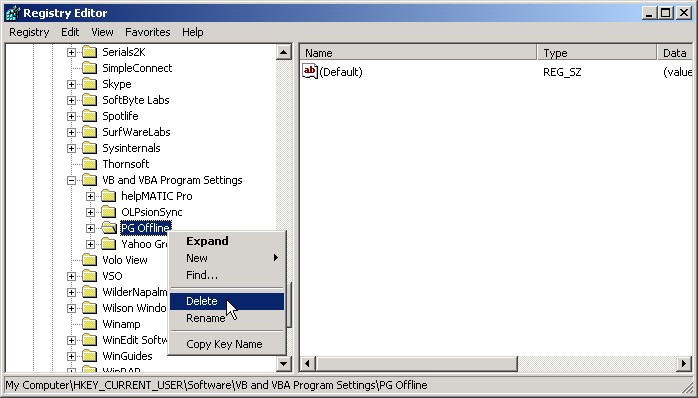Click the tree pane scroll up arrow
The width and height of the screenshot is (698, 398).
(x=284, y=53)
